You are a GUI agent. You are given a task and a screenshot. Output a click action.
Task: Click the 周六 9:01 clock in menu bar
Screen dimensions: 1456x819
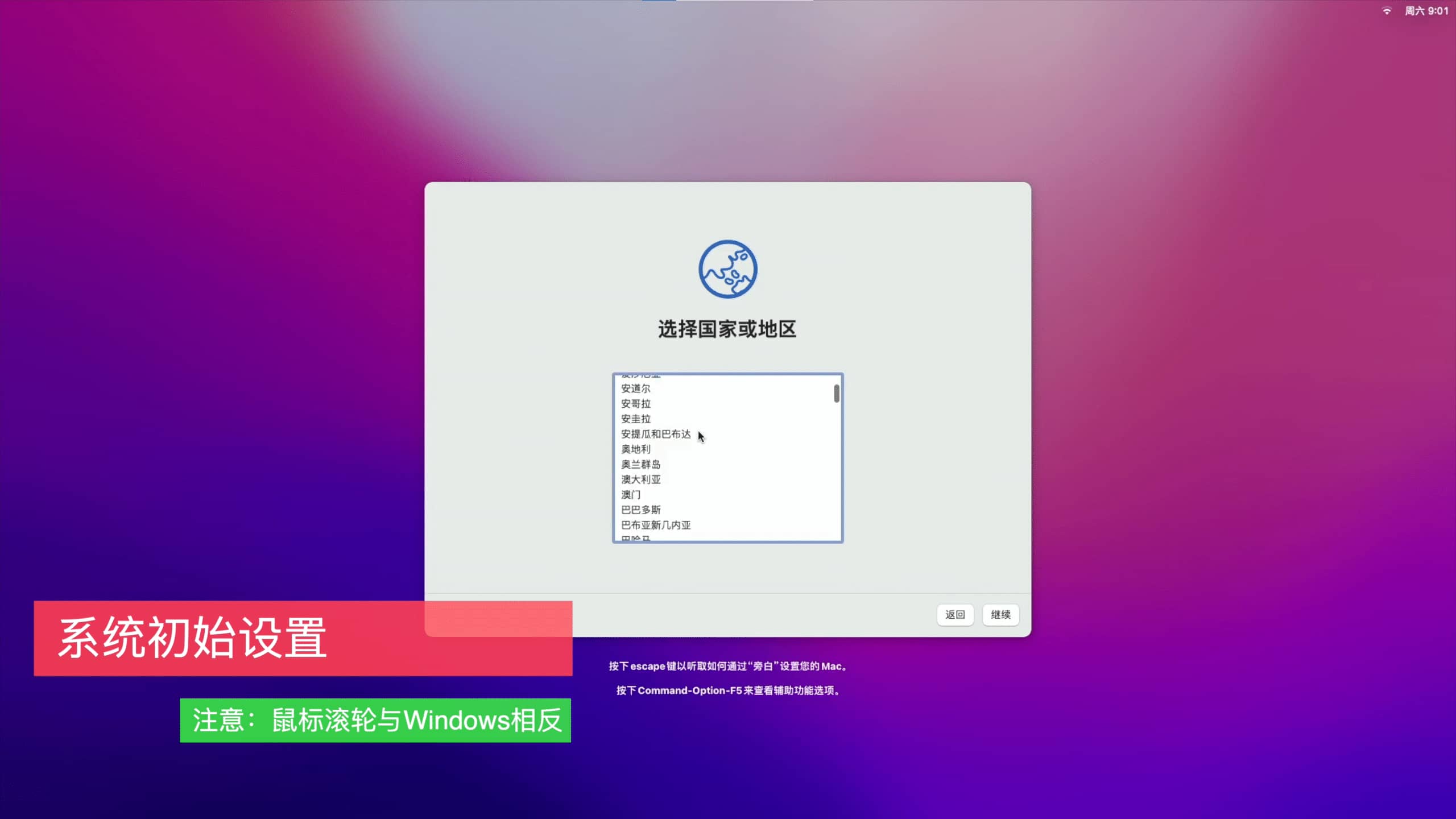click(x=1426, y=11)
